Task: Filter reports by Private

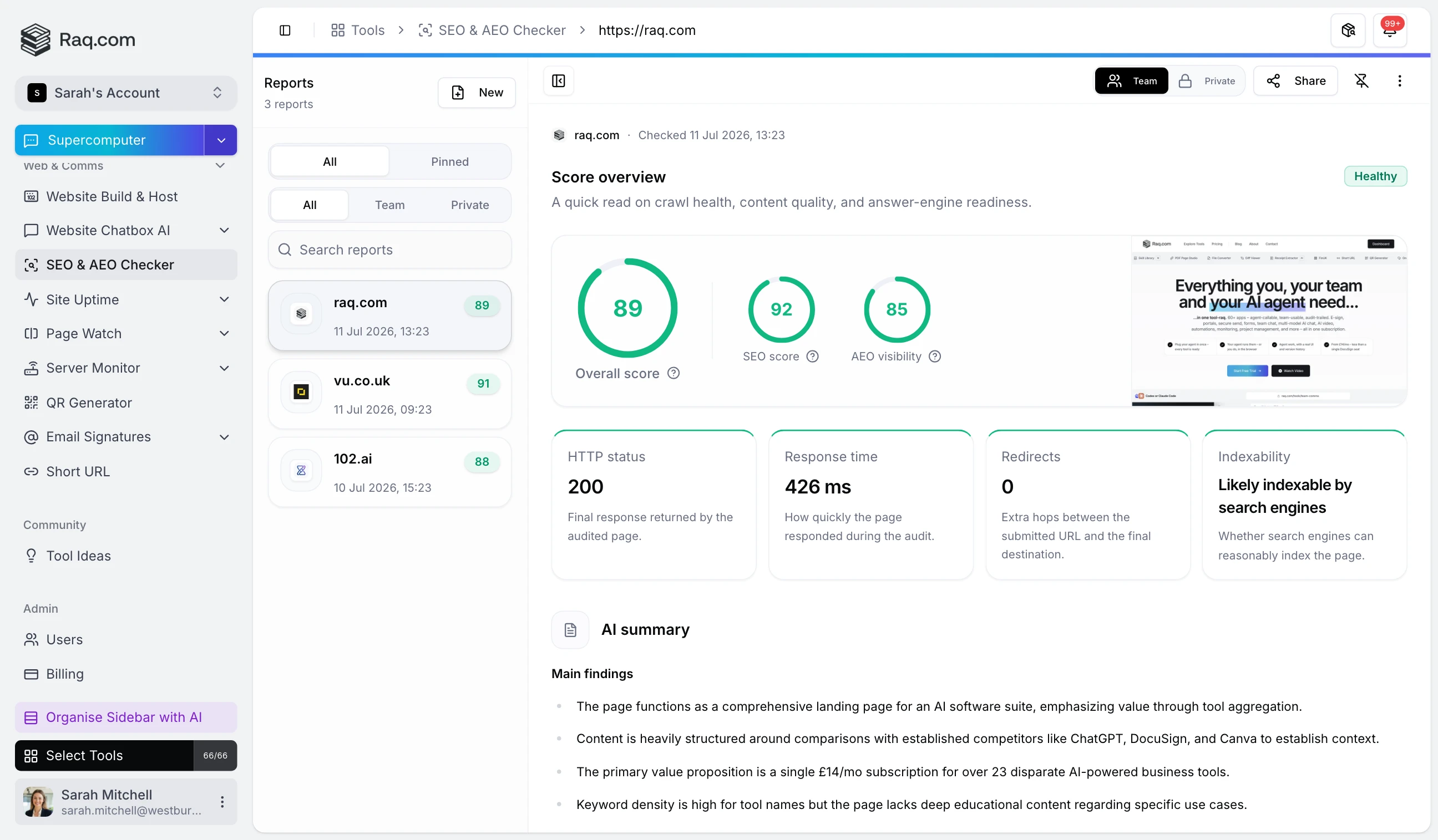Action: tap(470, 205)
